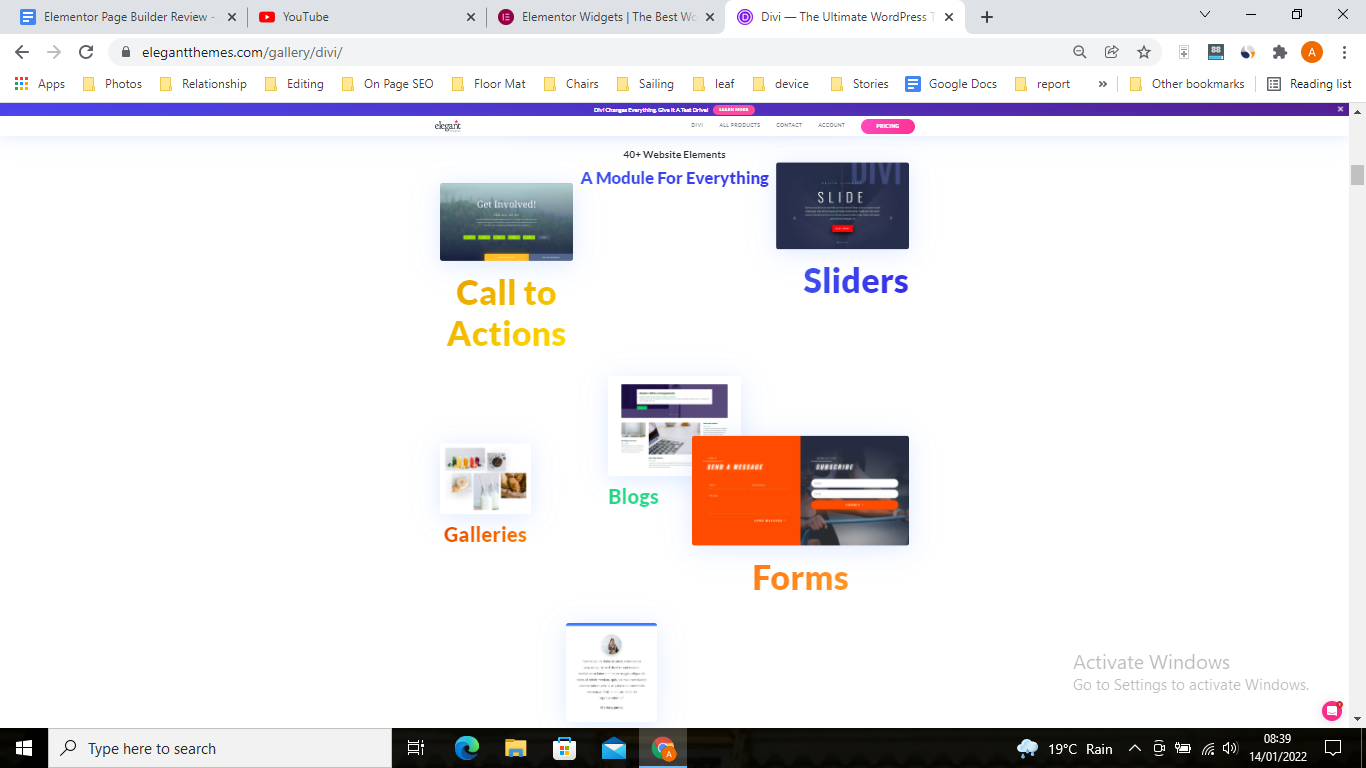This screenshot has height=768, width=1366.
Task: Reload the current page
Action: point(86,52)
